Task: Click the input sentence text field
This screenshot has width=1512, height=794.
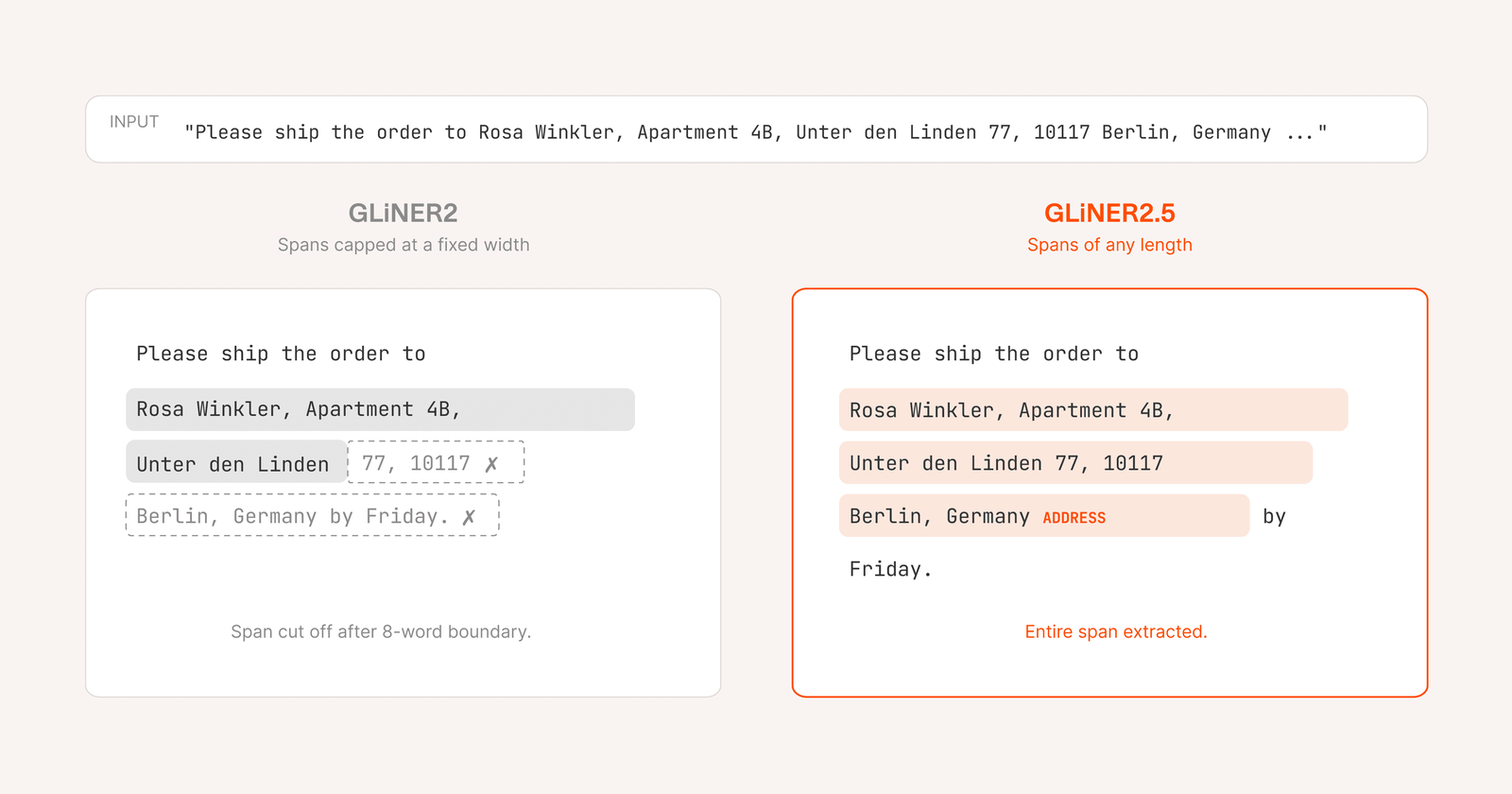Action: point(756,129)
